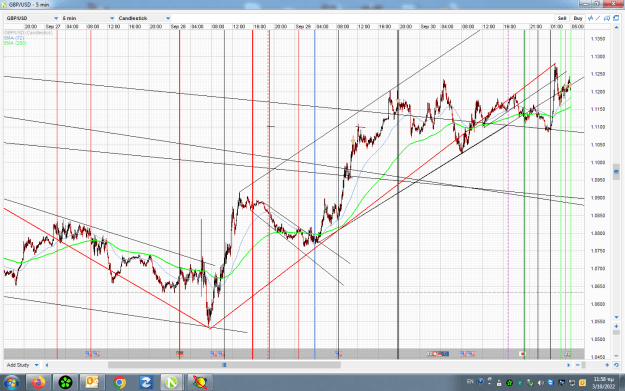Click the 1.1250 price axis label
625x391 pixels.
(598, 74)
